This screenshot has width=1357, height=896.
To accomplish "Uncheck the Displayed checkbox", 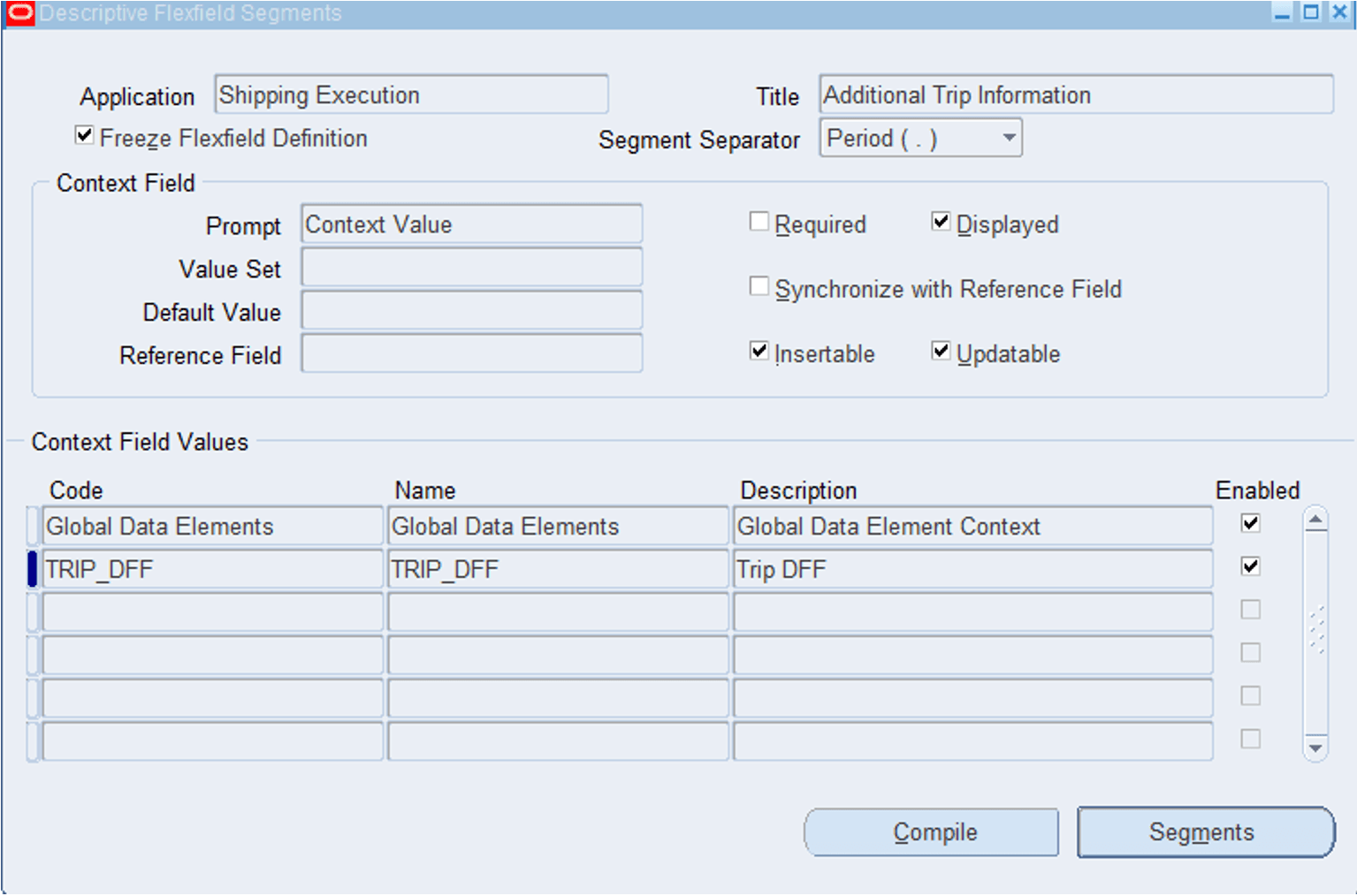I will pos(941,221).
